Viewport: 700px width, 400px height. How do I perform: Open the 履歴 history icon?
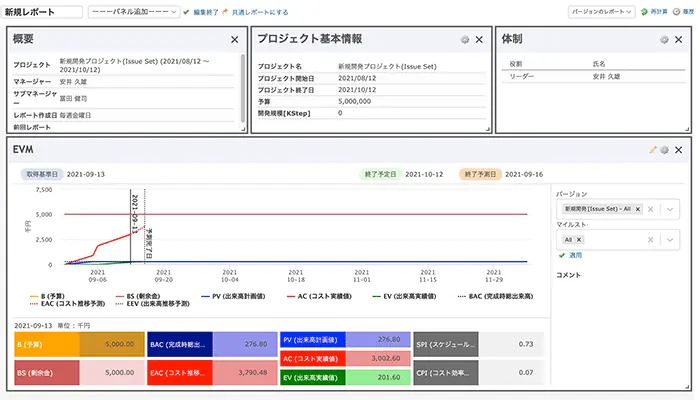676,12
